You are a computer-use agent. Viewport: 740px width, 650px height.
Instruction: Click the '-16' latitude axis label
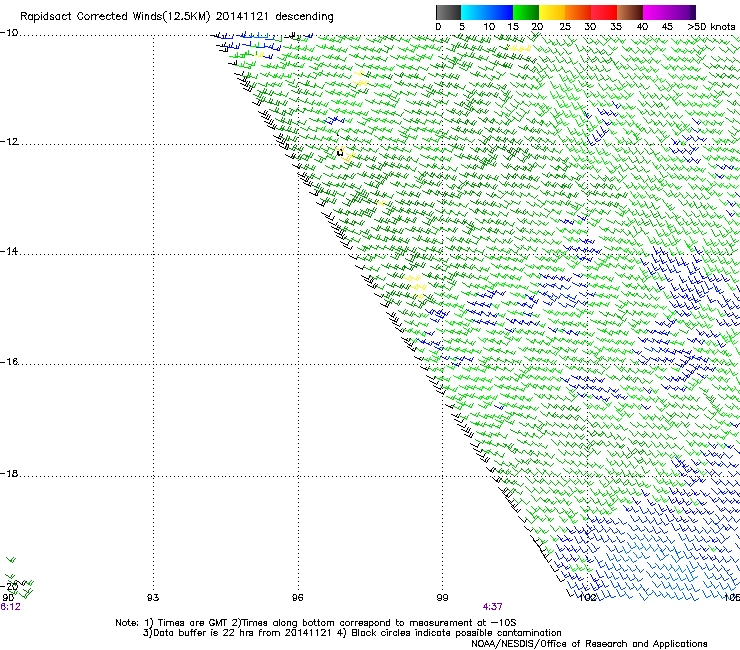tap(9, 362)
